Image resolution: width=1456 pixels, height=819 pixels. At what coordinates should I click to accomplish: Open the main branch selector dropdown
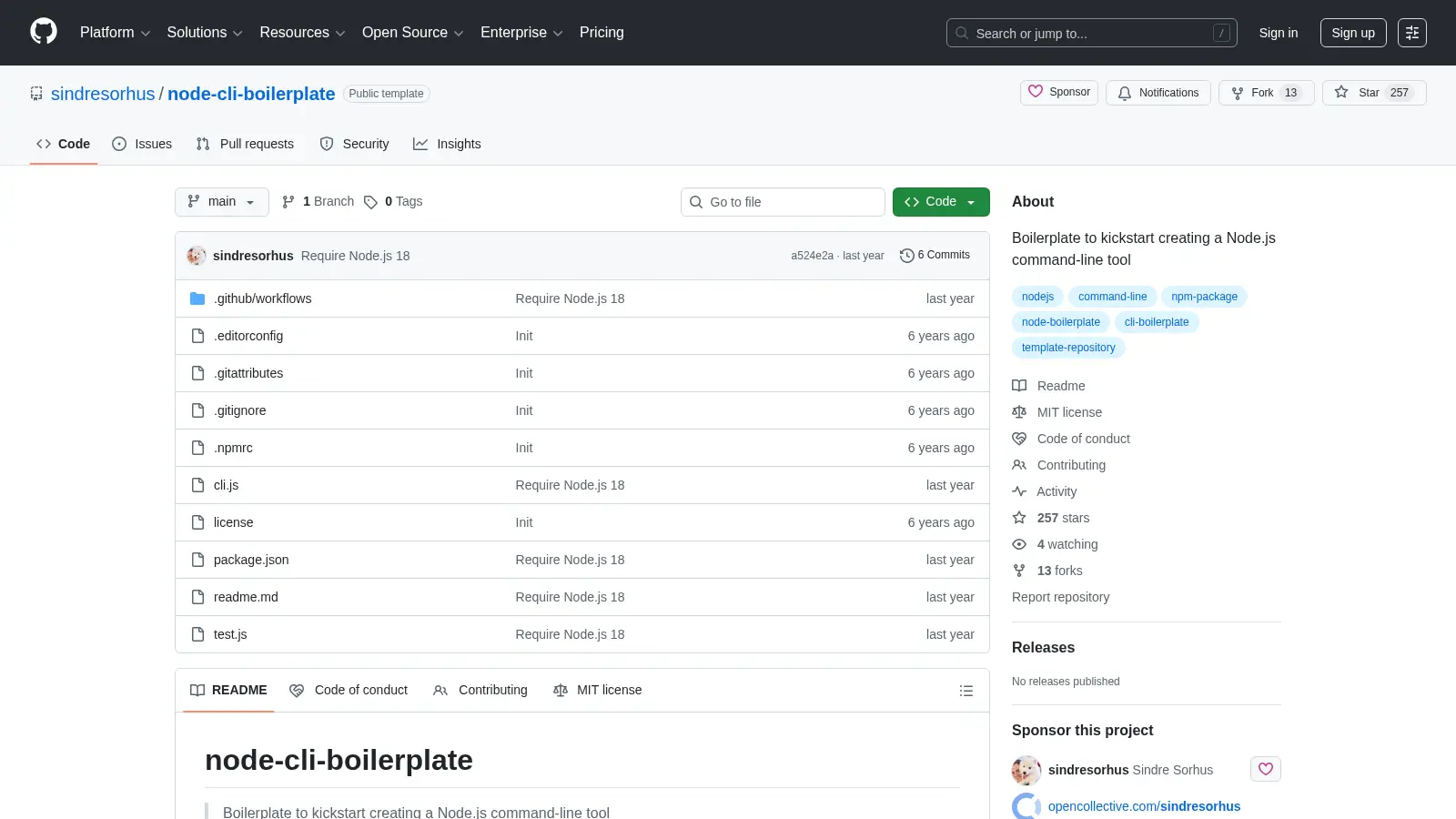click(x=222, y=202)
